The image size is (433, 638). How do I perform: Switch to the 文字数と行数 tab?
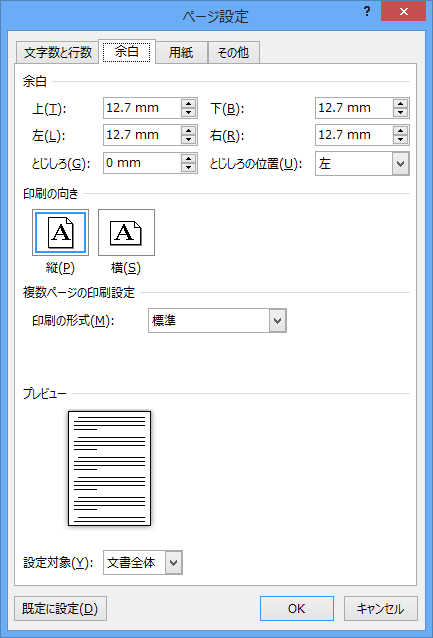pos(58,52)
